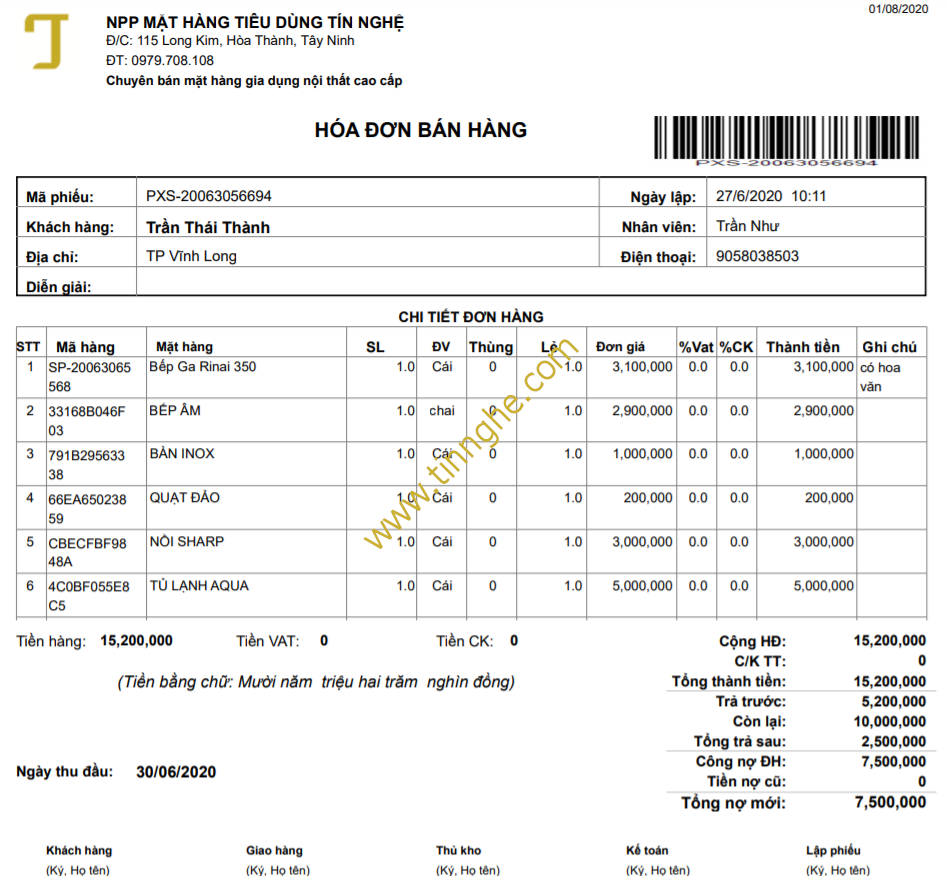Screen dimensions: 947x883
Task: Select the Mã phiếu value PXS-20063056694 in the table
Action: point(209,196)
